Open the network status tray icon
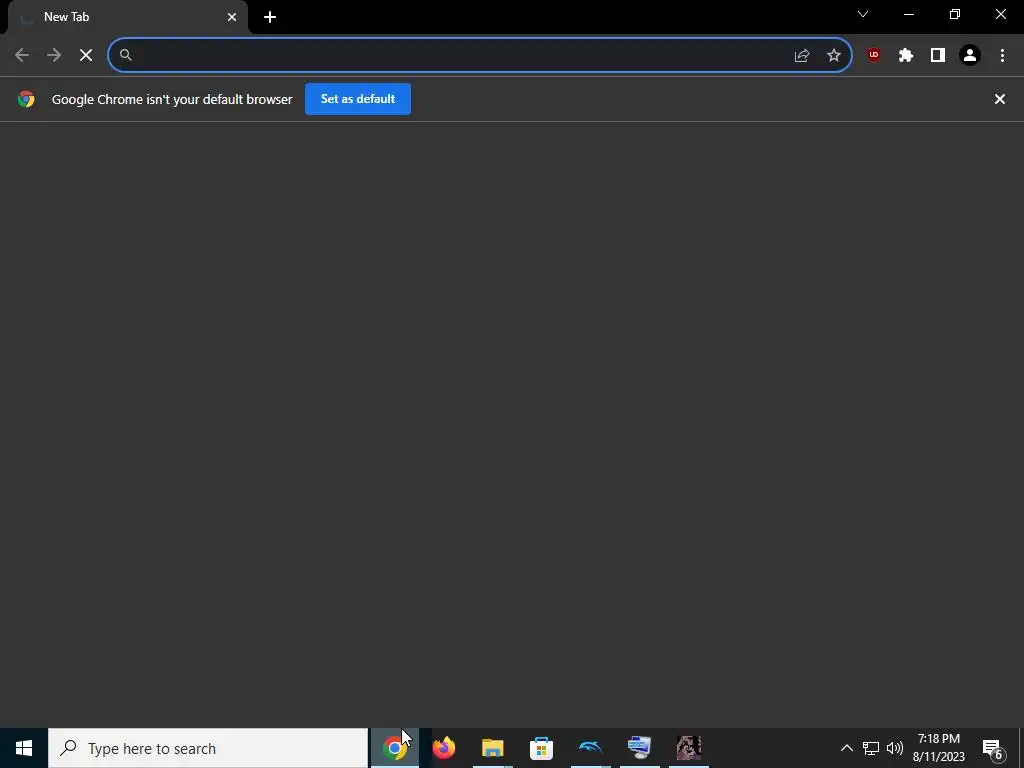Image resolution: width=1024 pixels, height=768 pixels. pos(871,748)
